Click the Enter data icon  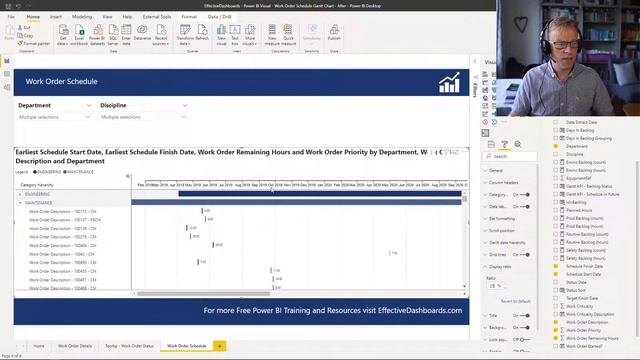coord(126,30)
